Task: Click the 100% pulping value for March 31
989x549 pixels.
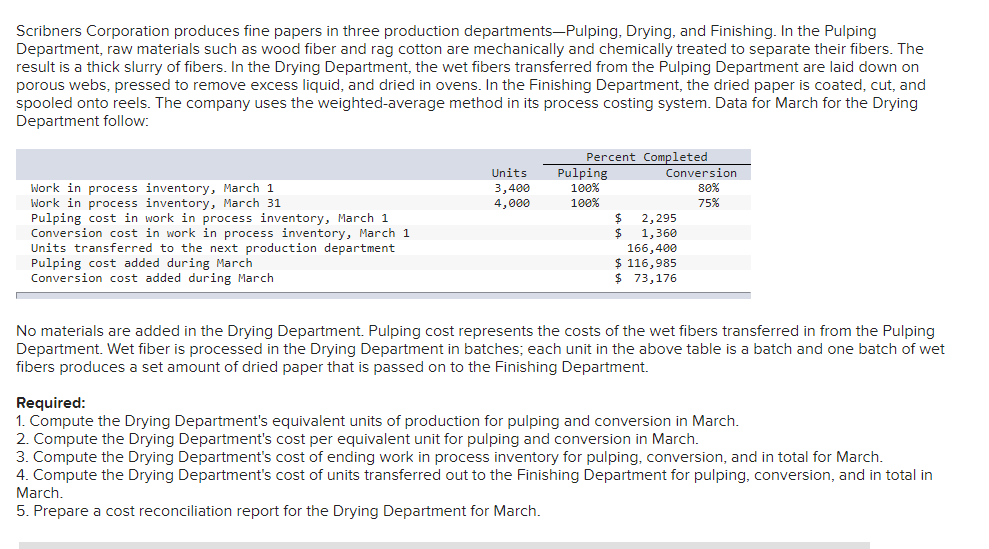Action: [585, 203]
